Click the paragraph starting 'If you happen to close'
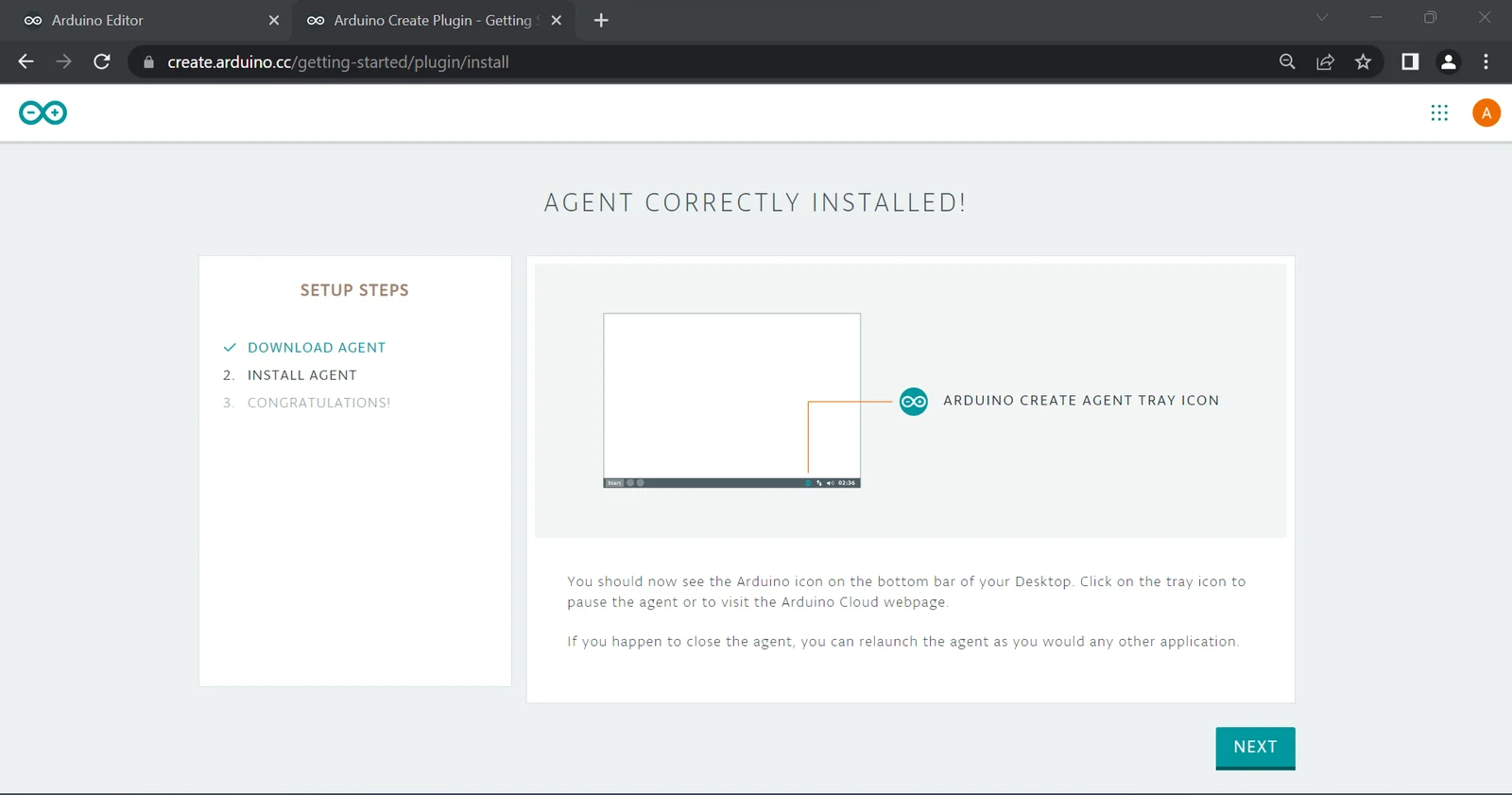The height and width of the screenshot is (795, 1512). (x=902, y=642)
